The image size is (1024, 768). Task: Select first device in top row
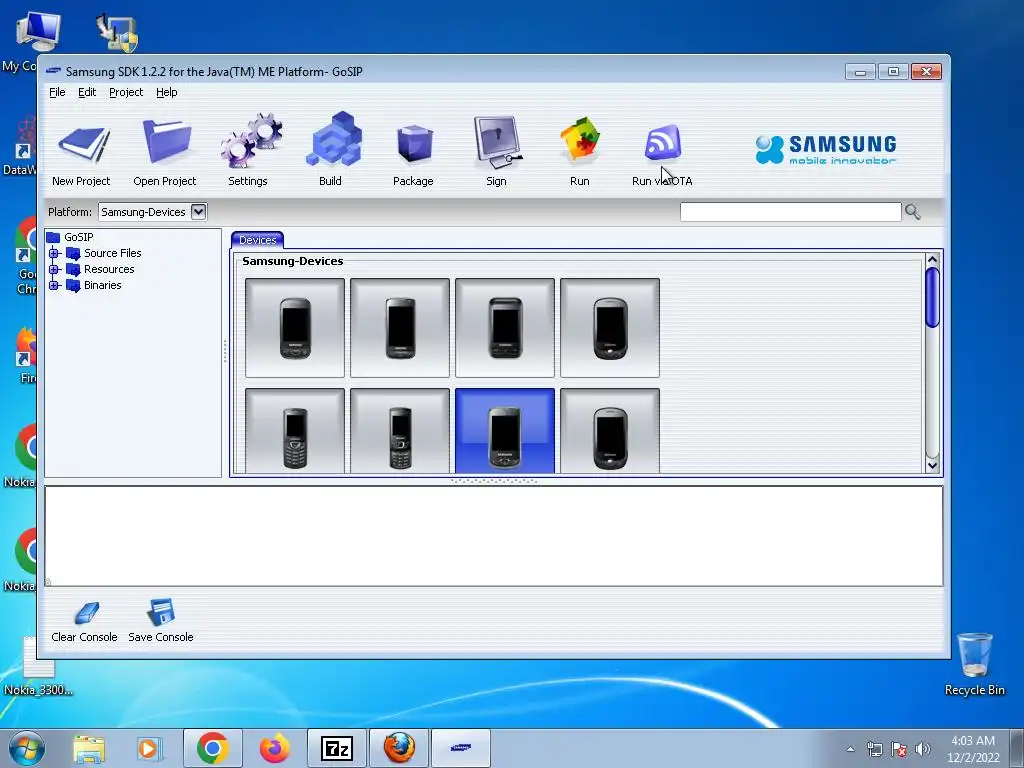(x=295, y=328)
